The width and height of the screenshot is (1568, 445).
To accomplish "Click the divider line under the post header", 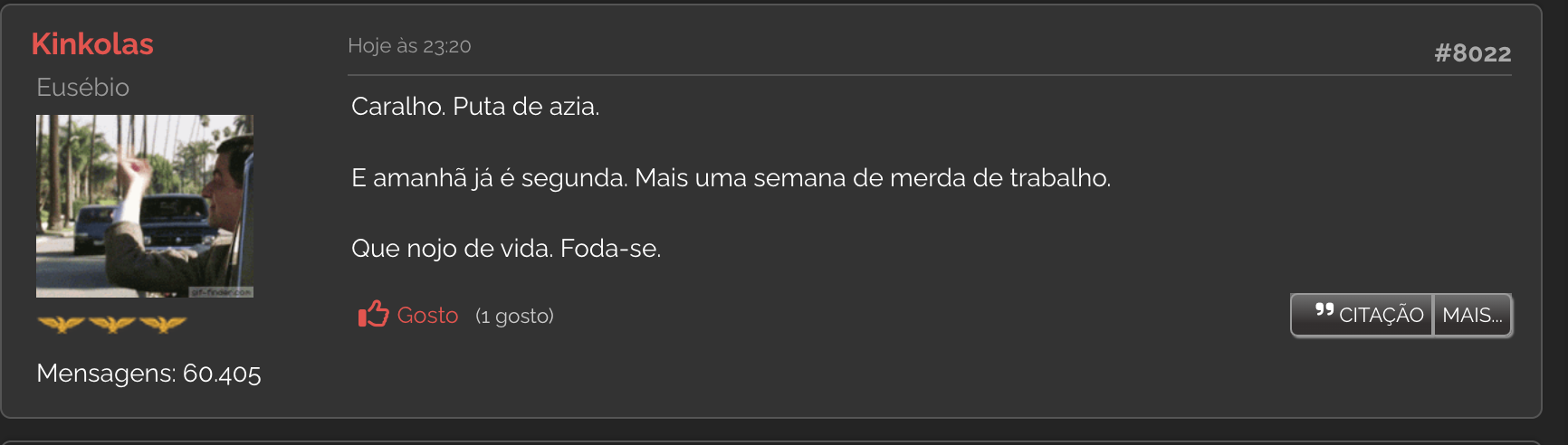I will (930, 75).
